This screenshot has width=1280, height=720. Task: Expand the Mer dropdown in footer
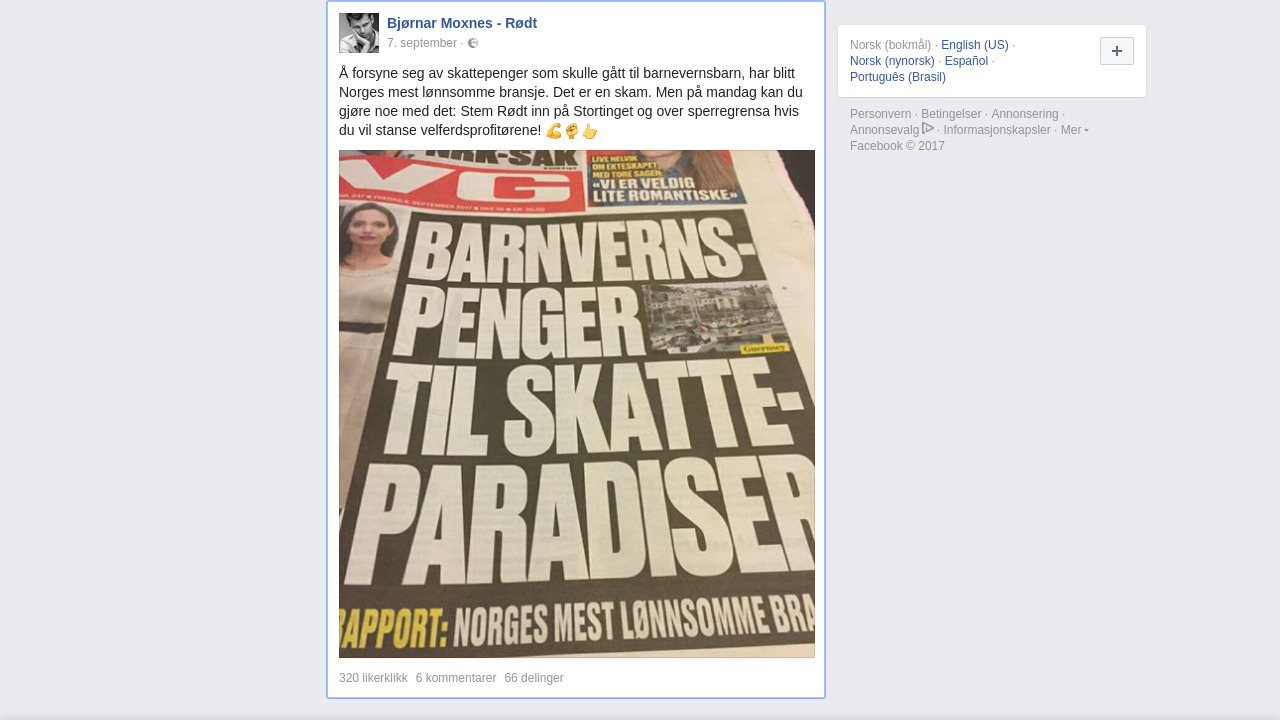(1075, 130)
